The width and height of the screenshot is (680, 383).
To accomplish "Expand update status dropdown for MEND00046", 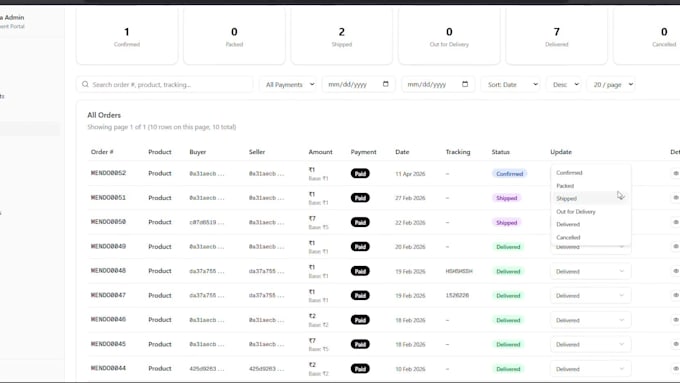I will (590, 320).
